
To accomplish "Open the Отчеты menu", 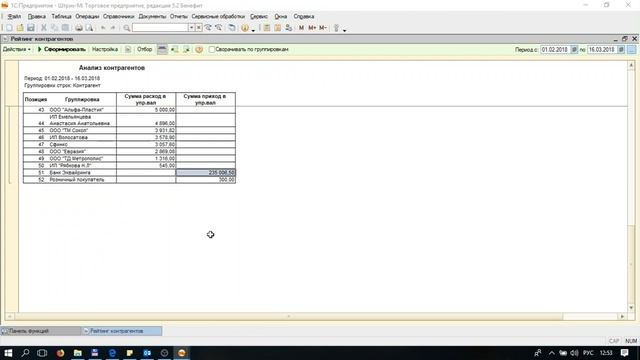I will click(179, 16).
